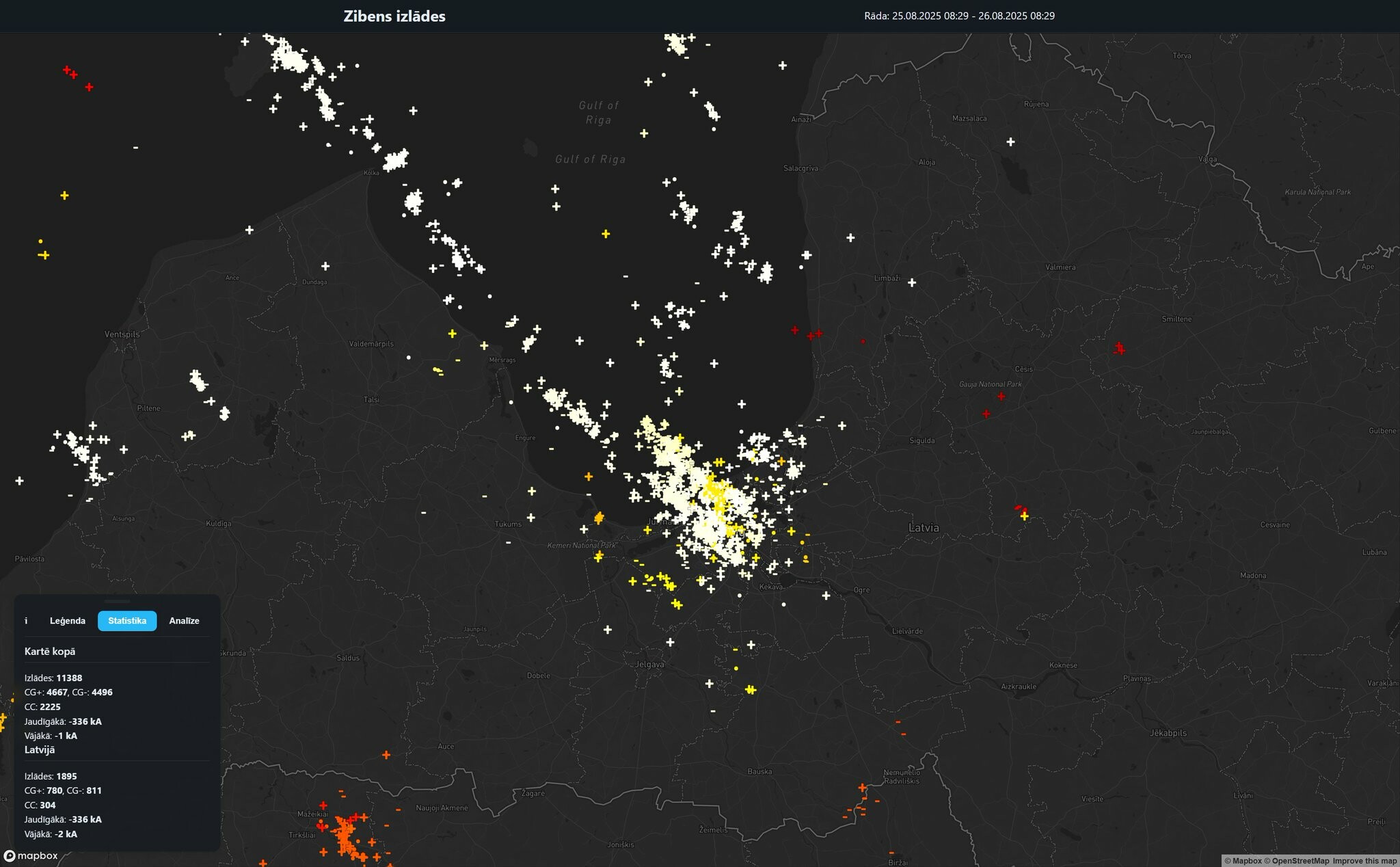Click the panel drag handle above tabs
1400x867 pixels.
click(x=117, y=601)
